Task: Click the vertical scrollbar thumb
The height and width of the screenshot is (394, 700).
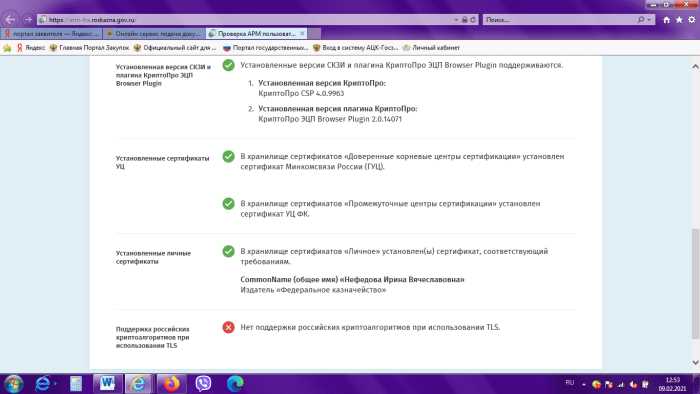Action: pyautogui.click(x=695, y=284)
